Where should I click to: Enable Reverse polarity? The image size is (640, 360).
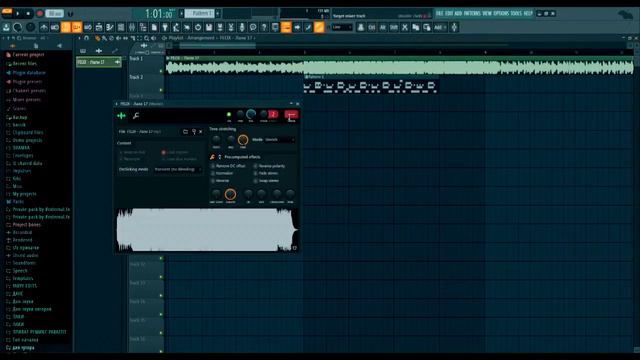tap(269, 166)
